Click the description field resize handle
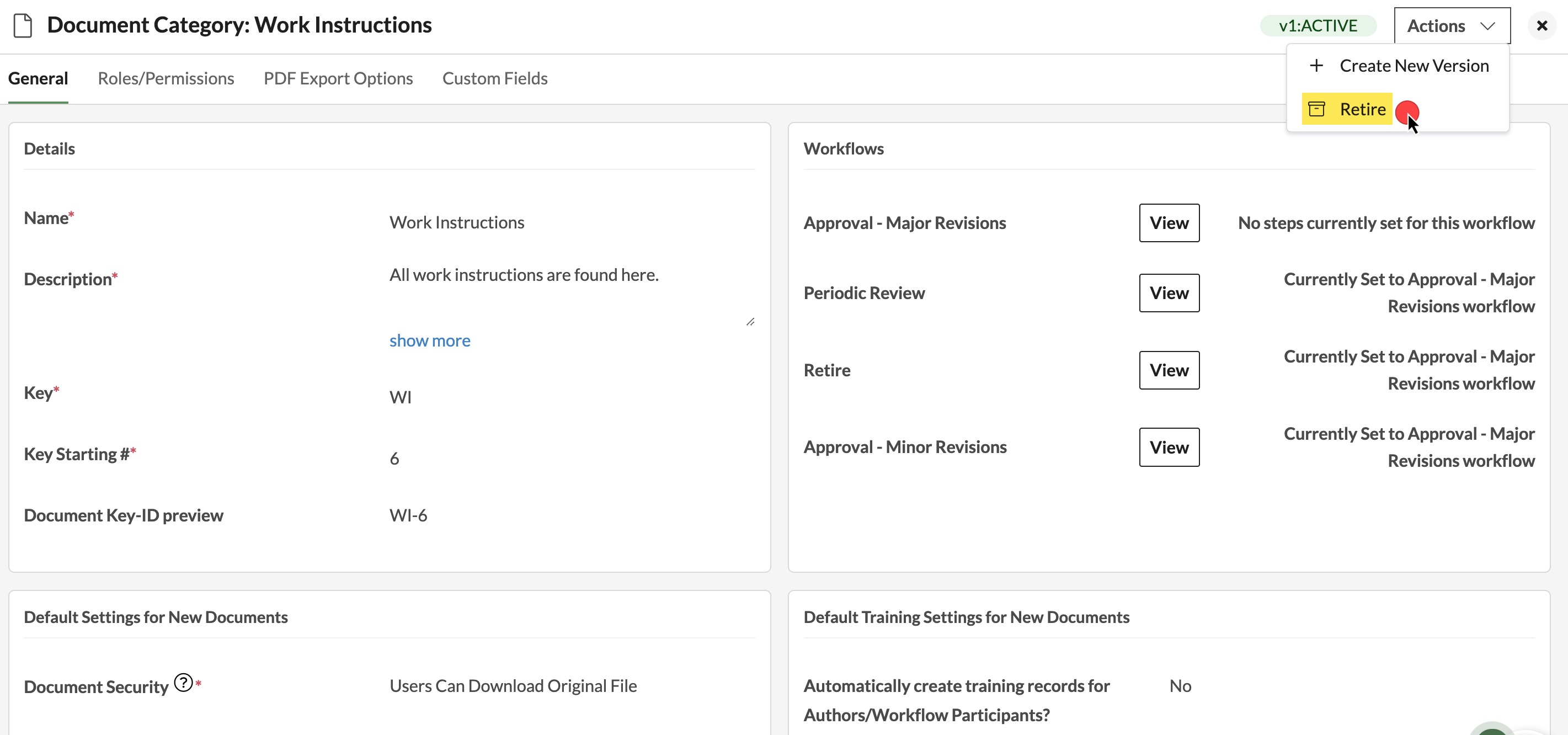Screen dimensions: 1568x735 tap(750, 322)
